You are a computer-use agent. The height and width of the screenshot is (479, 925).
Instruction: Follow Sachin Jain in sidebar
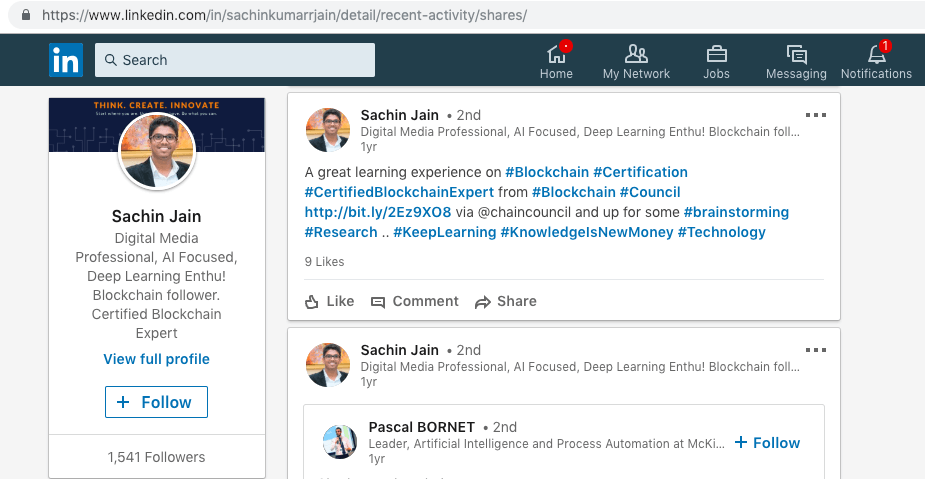click(x=156, y=402)
